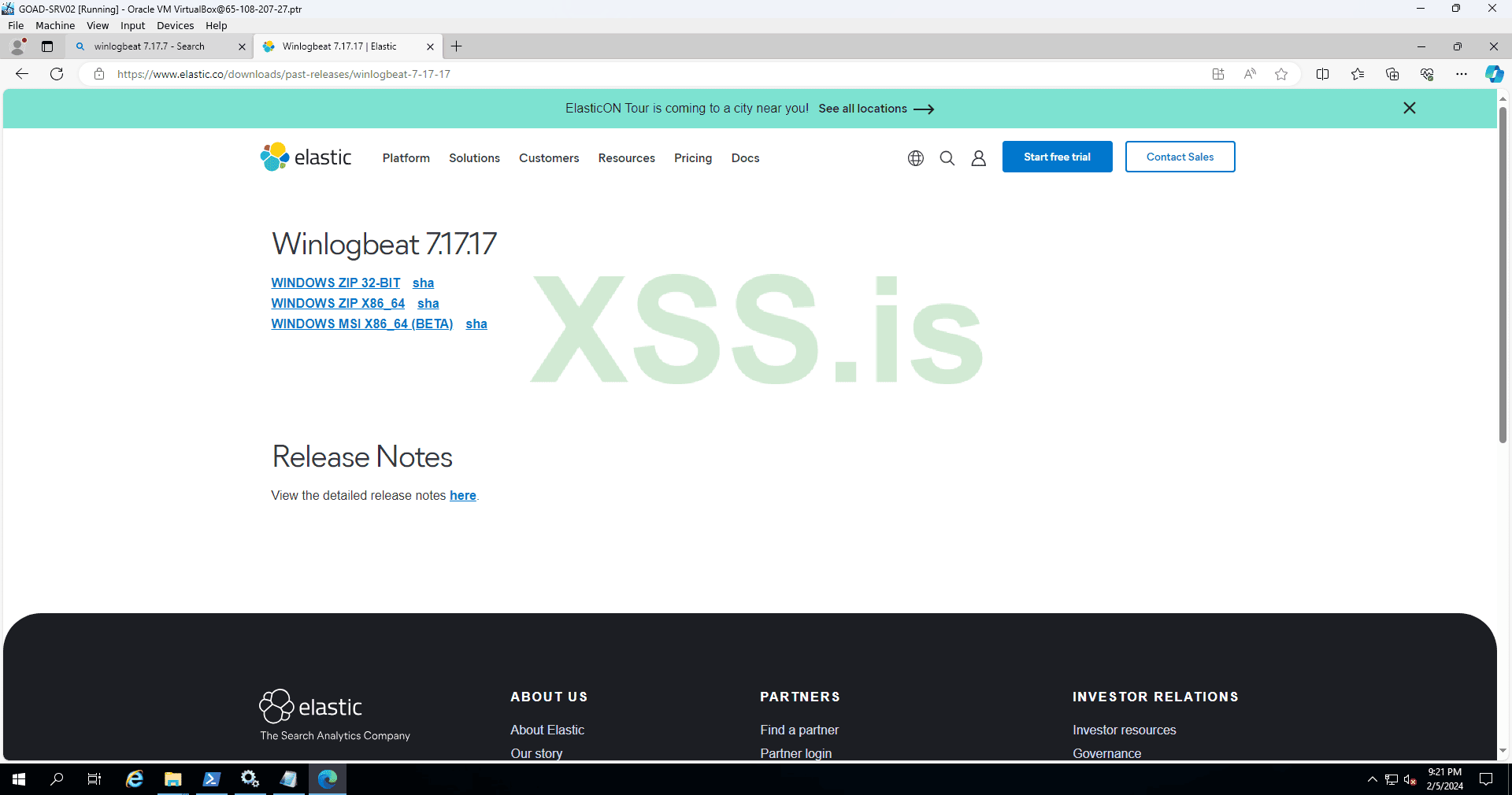Viewport: 1512px width, 795px height.
Task: Open the Elastic site search
Action: [947, 158]
